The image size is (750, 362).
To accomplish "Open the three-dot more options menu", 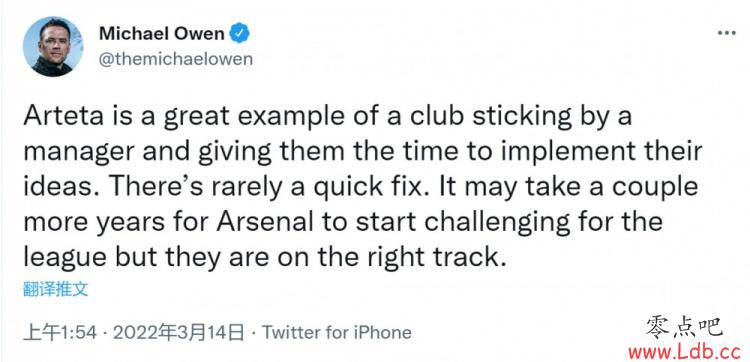I will [727, 33].
